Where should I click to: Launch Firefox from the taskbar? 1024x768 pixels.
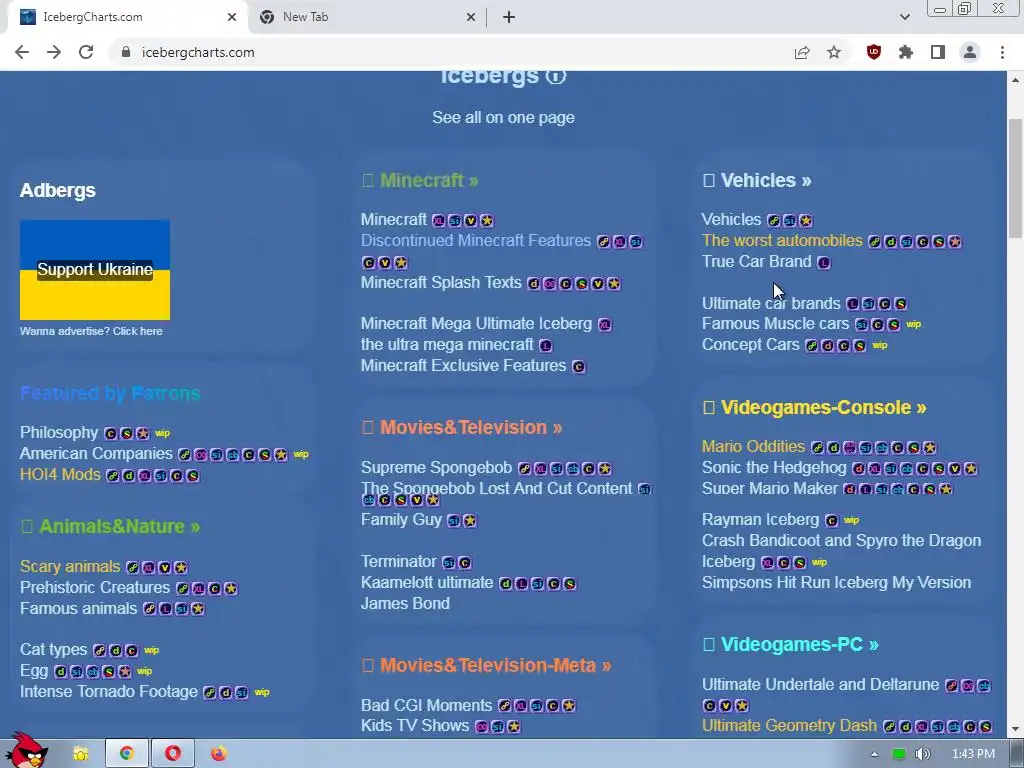(219, 754)
